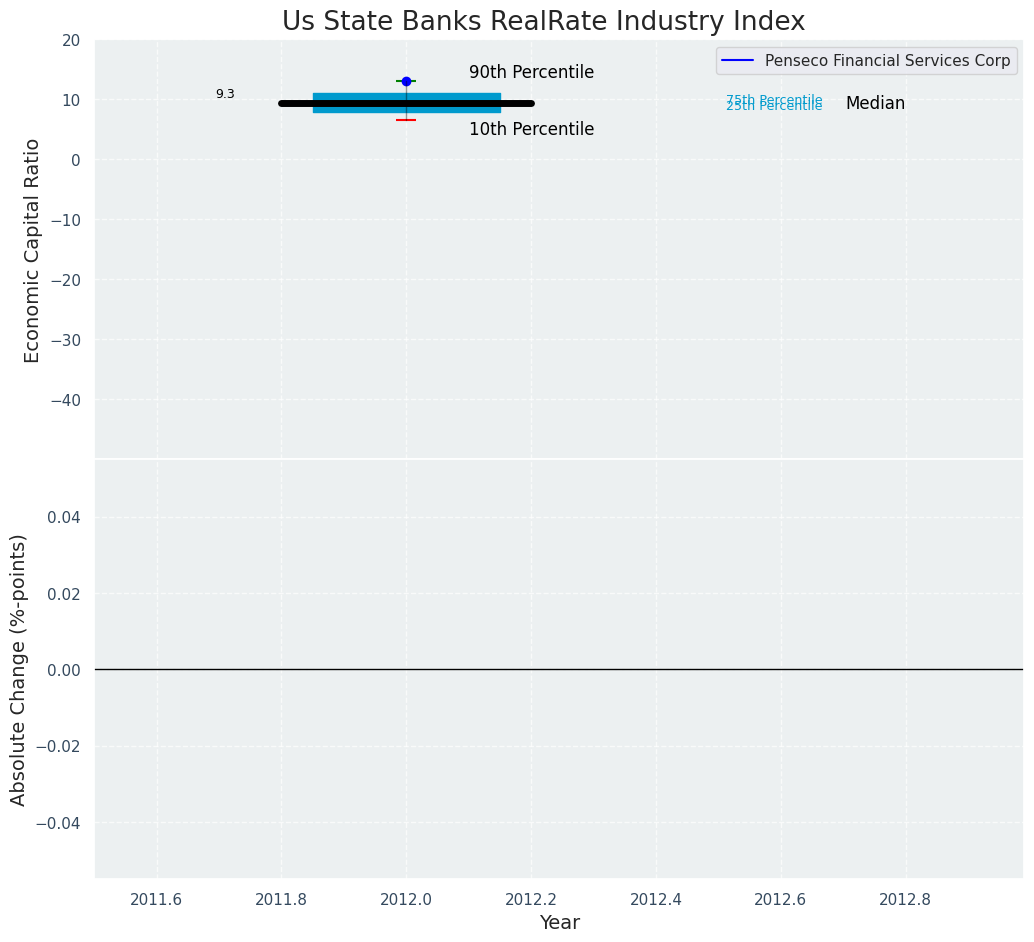The image size is (1034, 942).
Task: Select the 10th Percentile annotation label
Action: pos(531,130)
